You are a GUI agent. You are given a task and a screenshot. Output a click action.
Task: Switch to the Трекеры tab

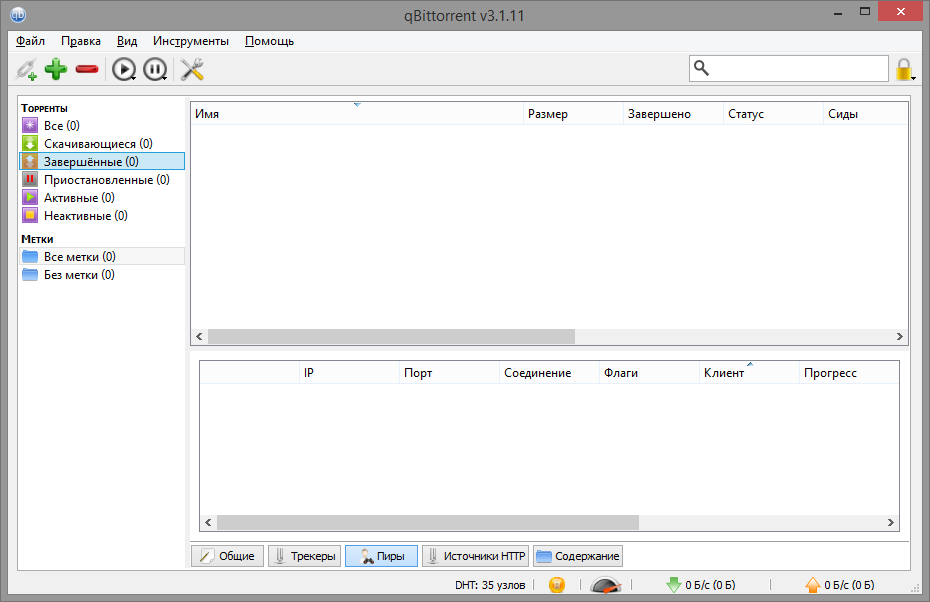coord(304,556)
